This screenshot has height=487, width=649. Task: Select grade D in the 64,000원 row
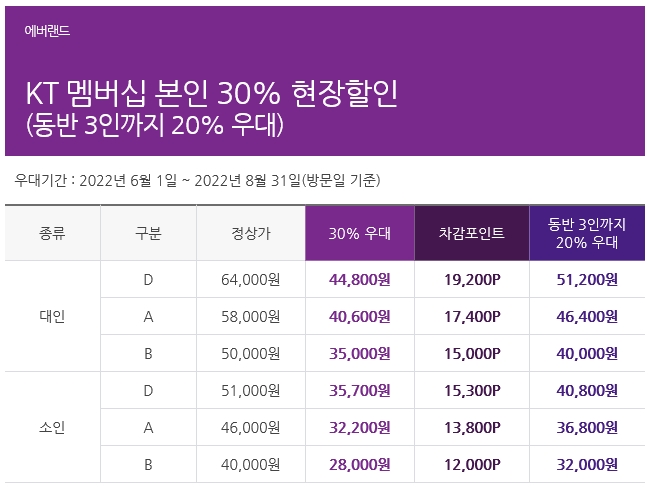click(148, 280)
